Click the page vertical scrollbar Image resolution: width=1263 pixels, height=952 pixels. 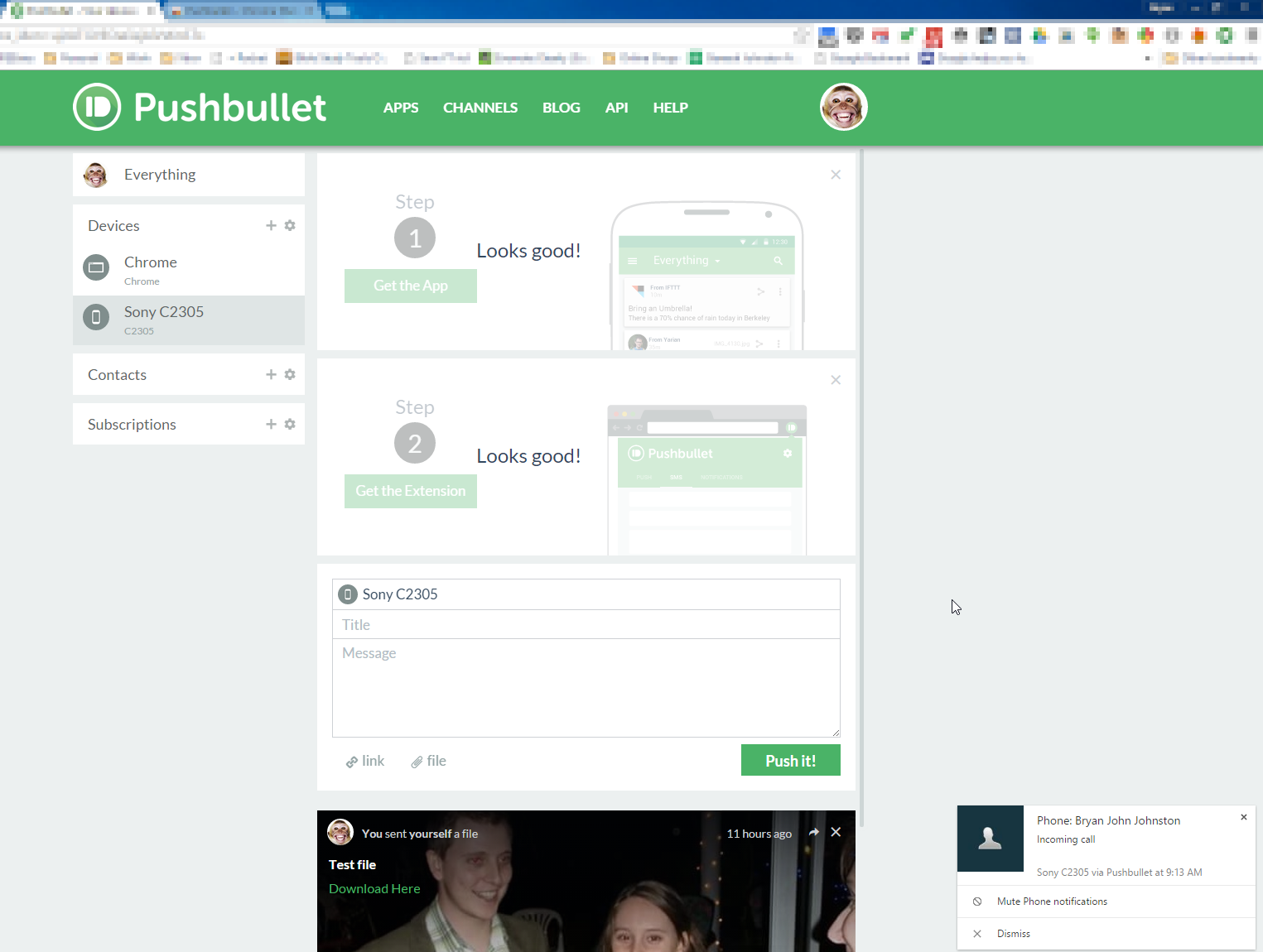point(861,488)
